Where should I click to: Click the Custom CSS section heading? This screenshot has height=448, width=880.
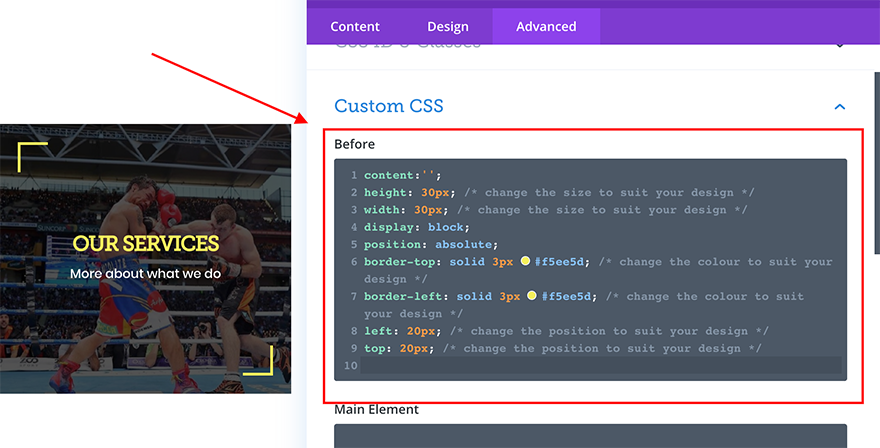388,106
